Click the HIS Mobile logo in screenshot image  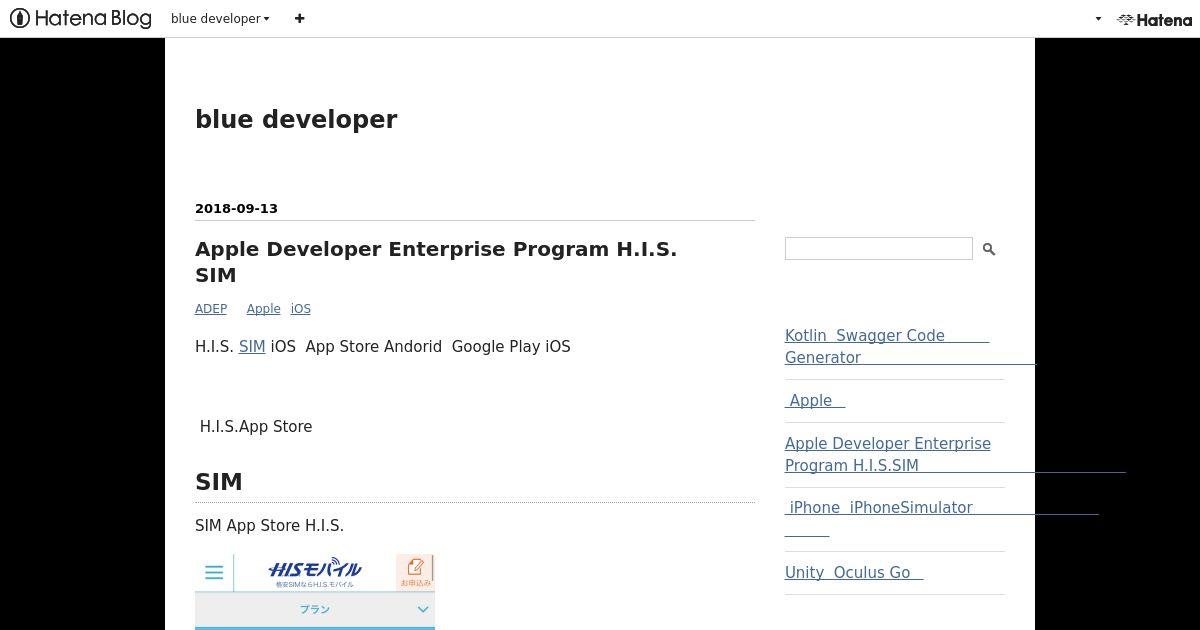(x=315, y=572)
